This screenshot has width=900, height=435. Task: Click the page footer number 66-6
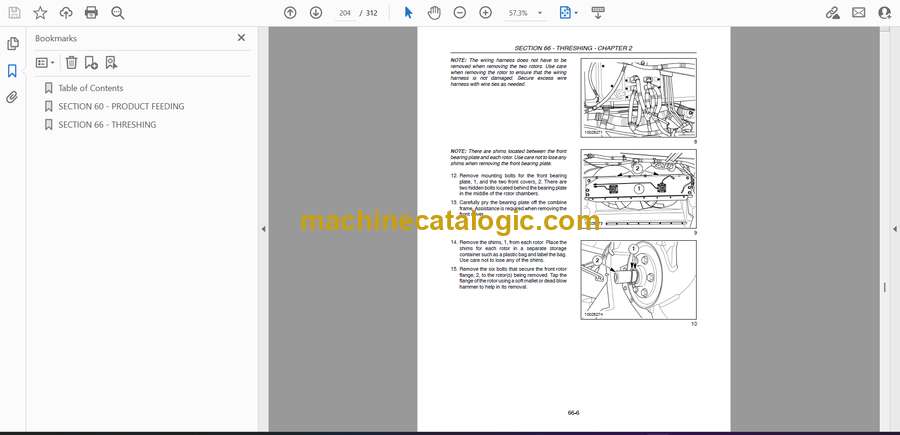[573, 412]
